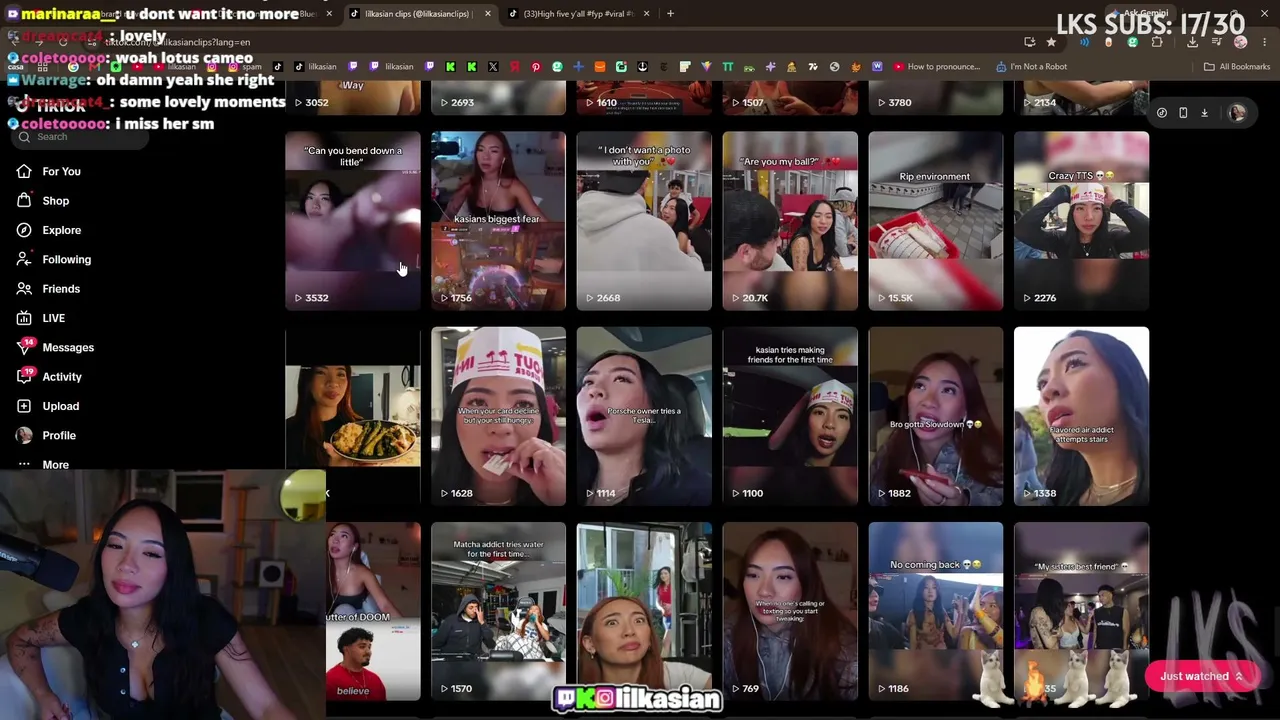Open the browser downloads icon

tap(1192, 42)
